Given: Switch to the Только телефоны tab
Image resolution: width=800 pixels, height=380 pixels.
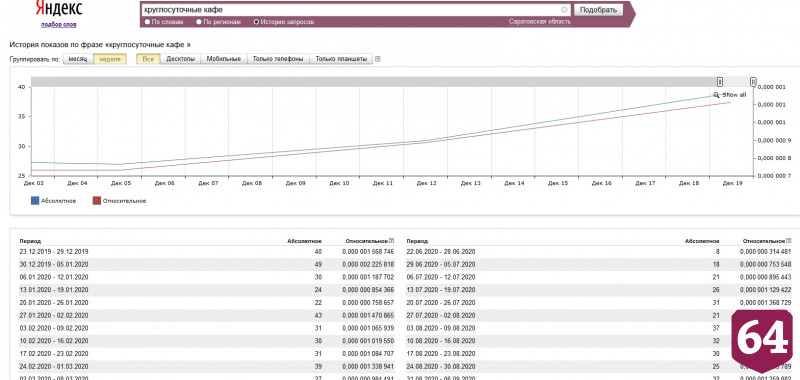Looking at the screenshot, I should click(x=278, y=59).
